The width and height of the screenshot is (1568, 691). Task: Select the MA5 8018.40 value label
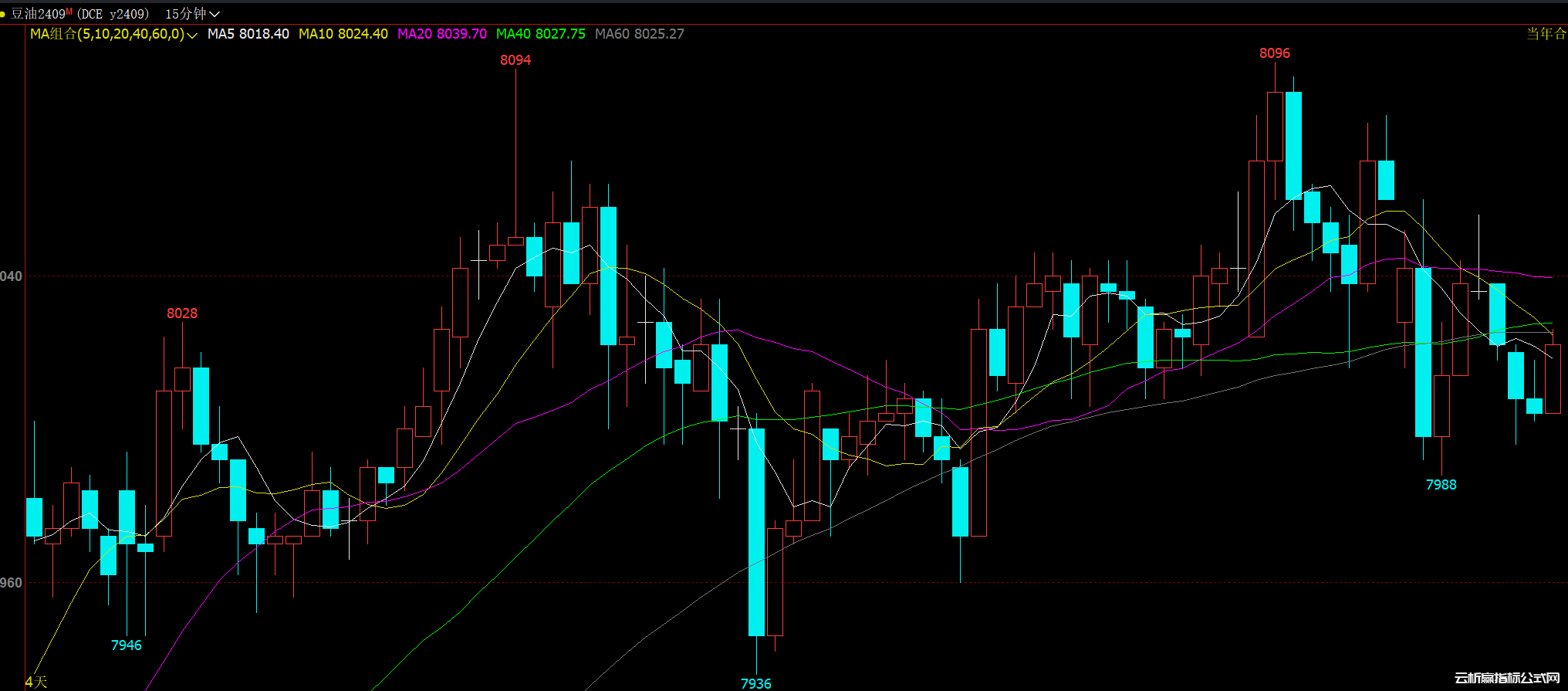tap(248, 34)
